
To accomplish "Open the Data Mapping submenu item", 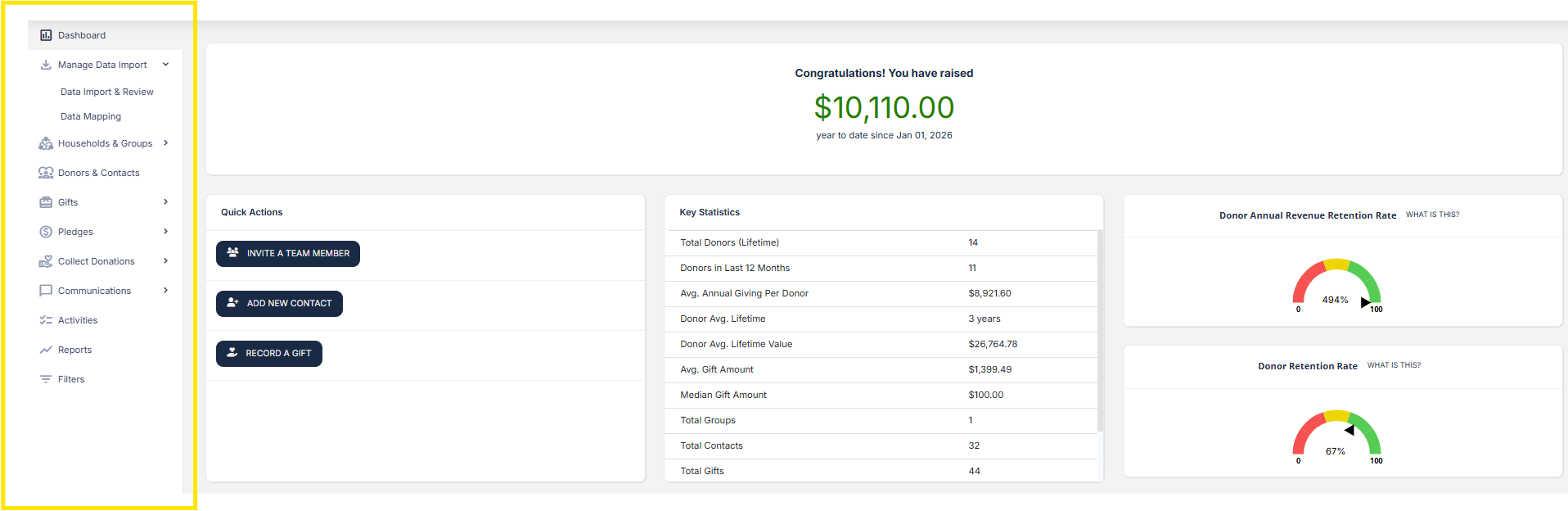I will tap(91, 116).
